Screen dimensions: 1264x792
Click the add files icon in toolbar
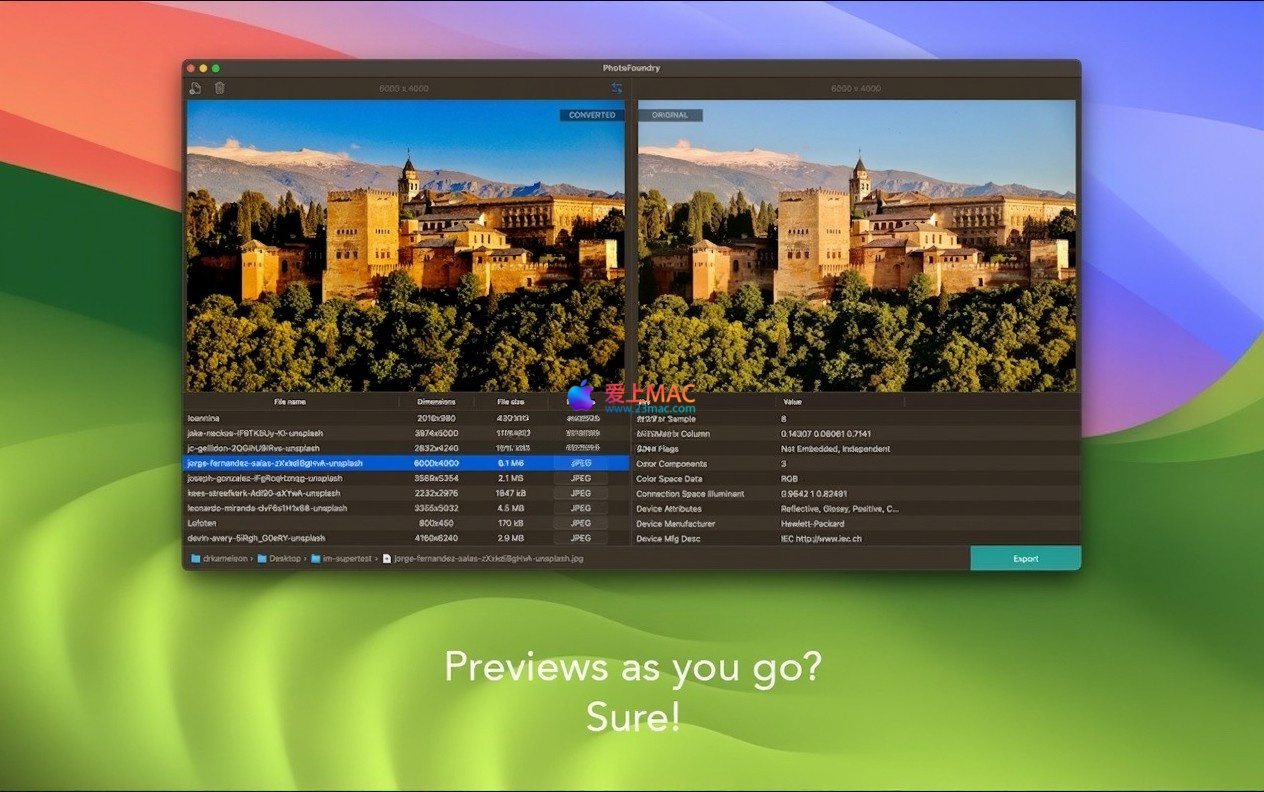pyautogui.click(x=195, y=88)
